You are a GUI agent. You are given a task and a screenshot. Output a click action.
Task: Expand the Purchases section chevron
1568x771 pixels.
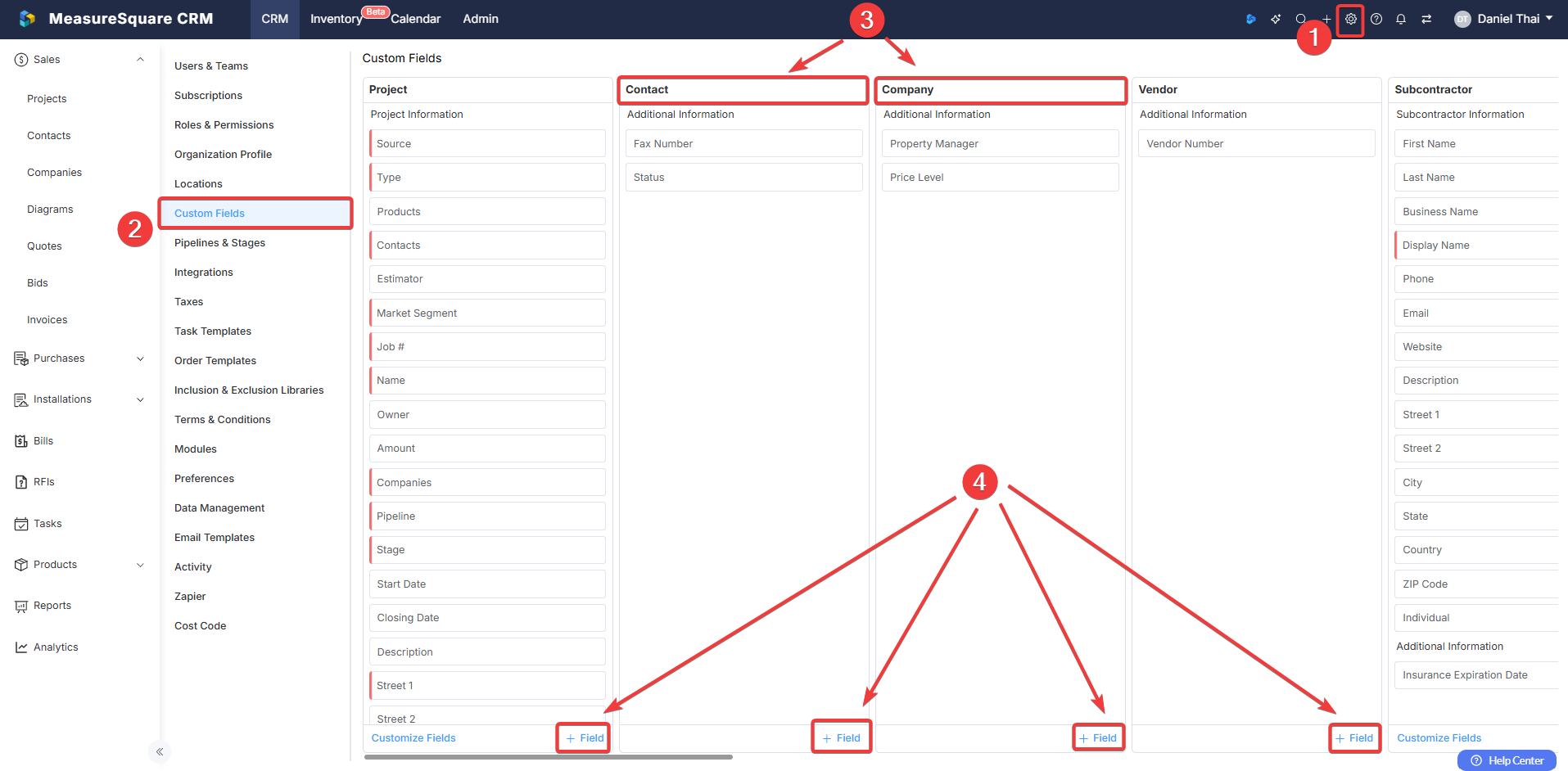coord(140,358)
